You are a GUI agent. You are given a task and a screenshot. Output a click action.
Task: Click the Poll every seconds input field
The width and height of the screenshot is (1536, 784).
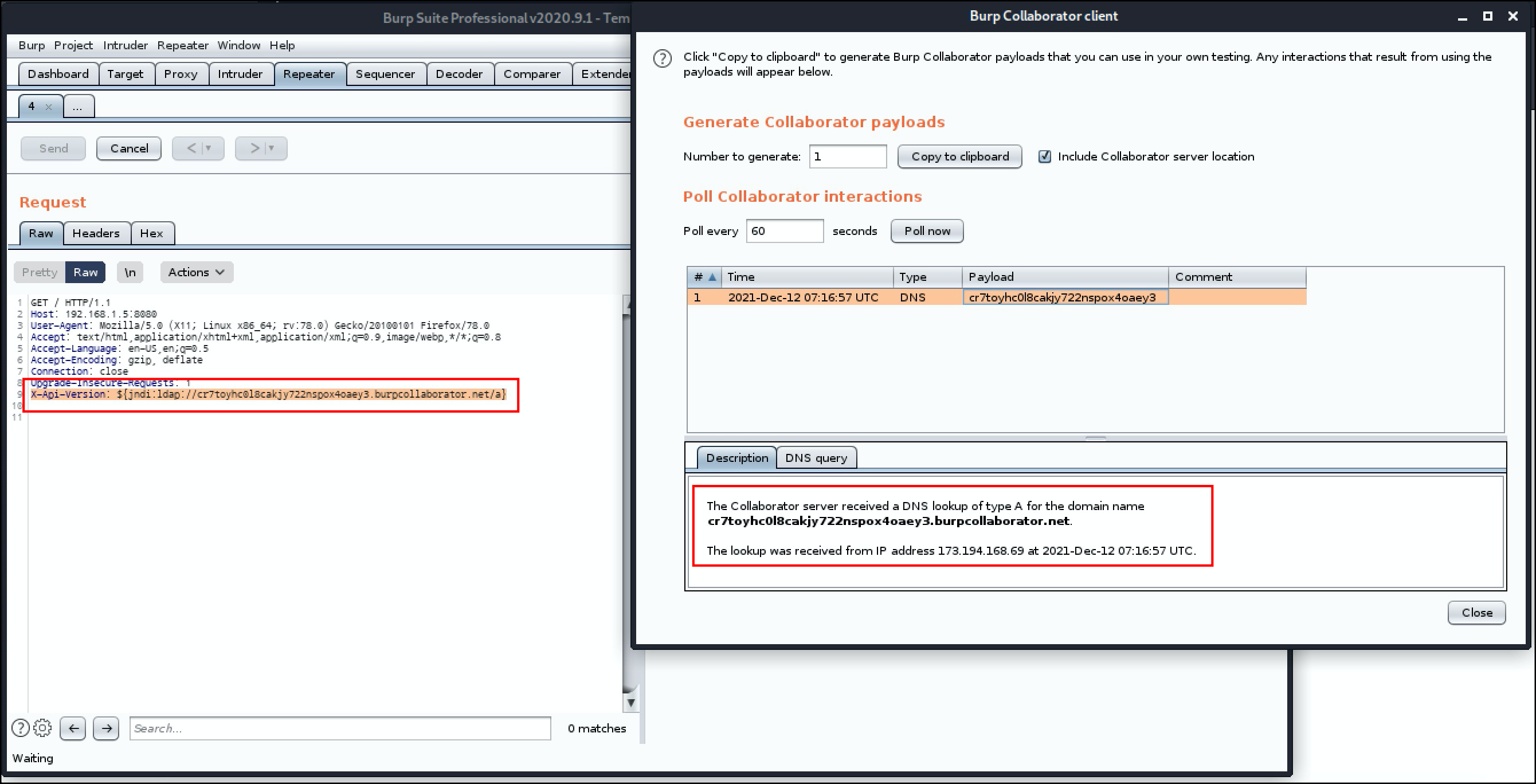pyautogui.click(x=784, y=231)
